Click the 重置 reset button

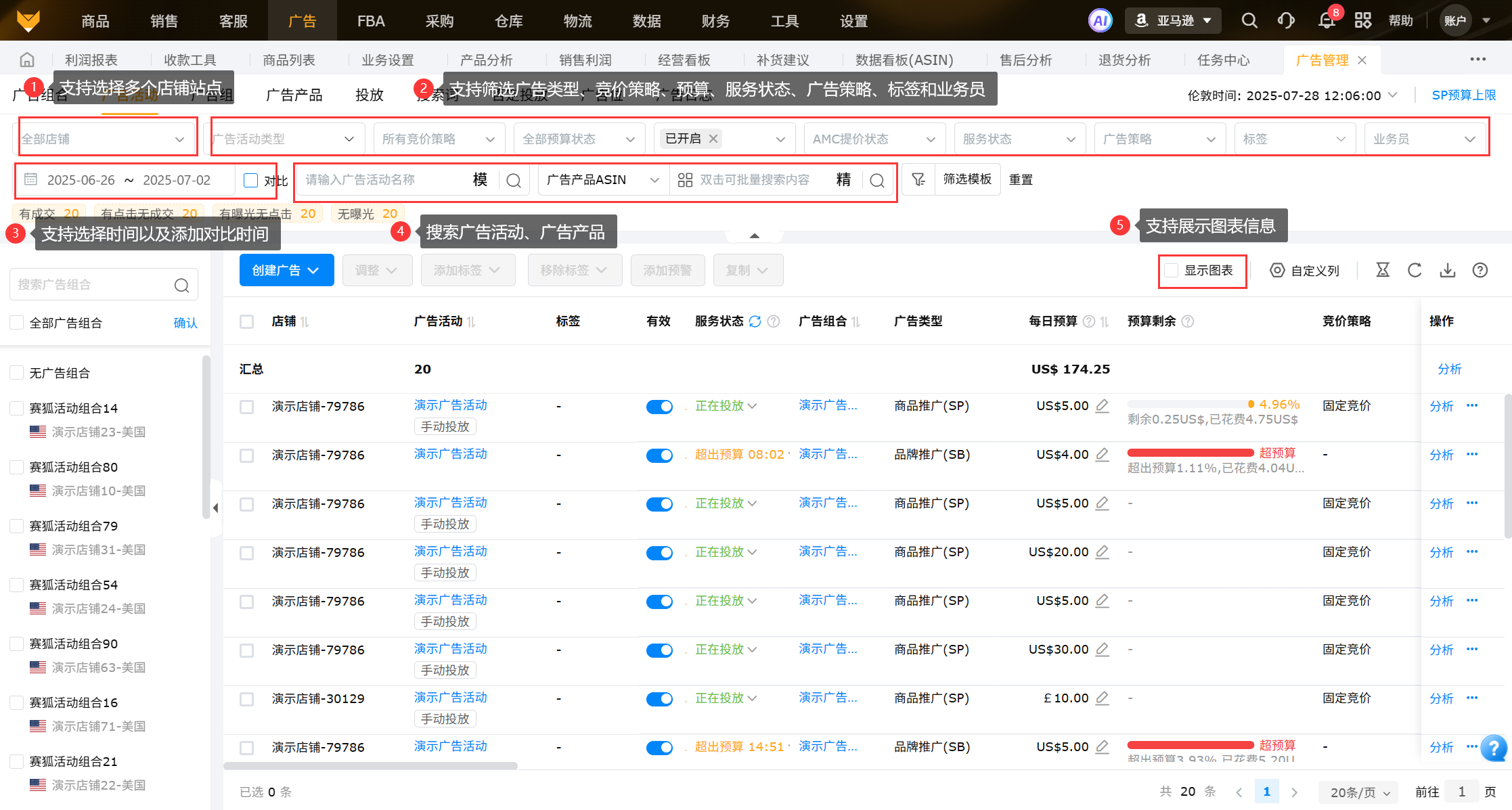[x=1021, y=180]
